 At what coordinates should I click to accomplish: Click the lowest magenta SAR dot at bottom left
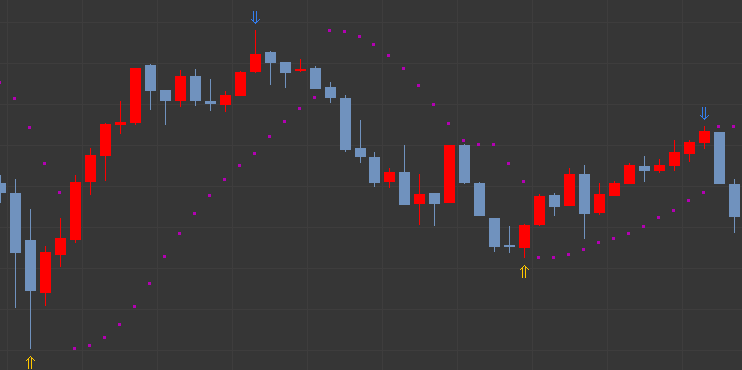74,348
